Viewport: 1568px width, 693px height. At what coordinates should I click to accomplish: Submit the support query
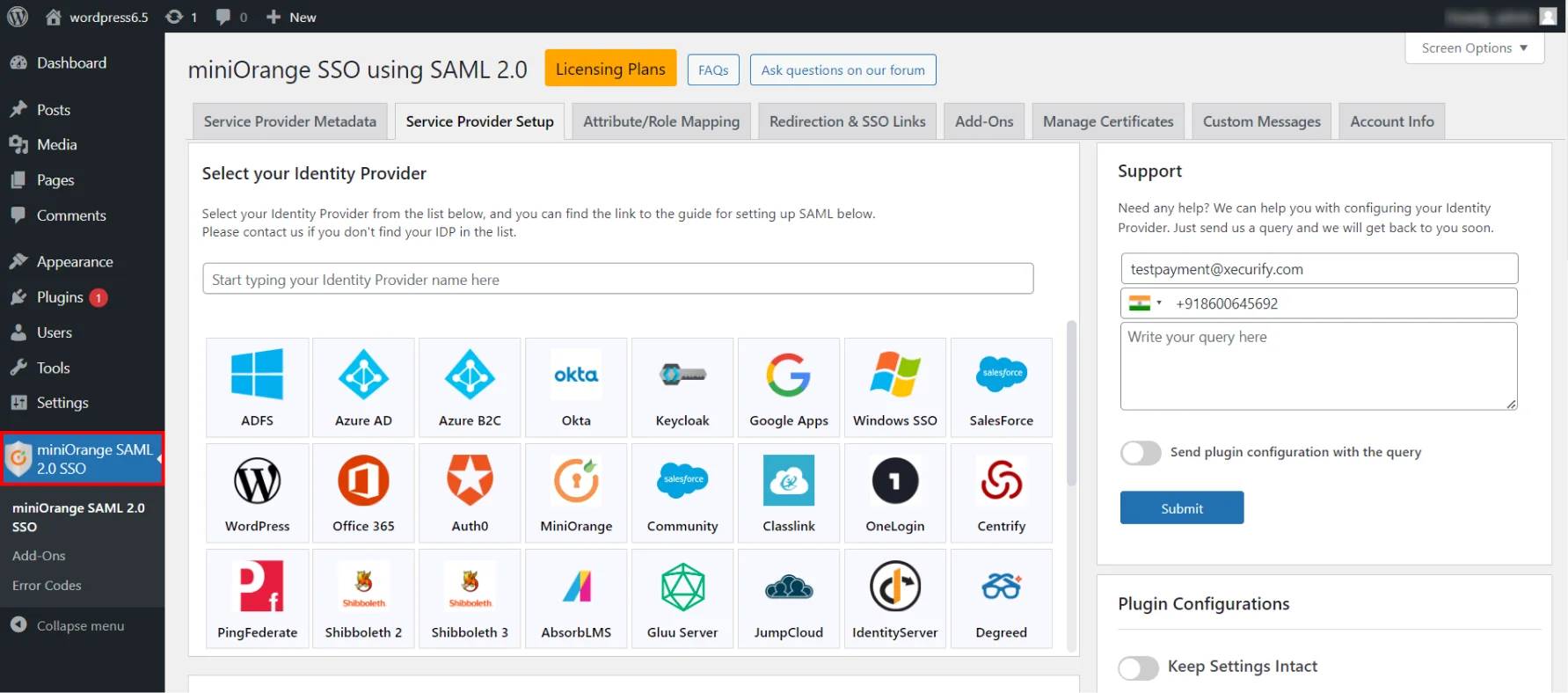tap(1182, 508)
